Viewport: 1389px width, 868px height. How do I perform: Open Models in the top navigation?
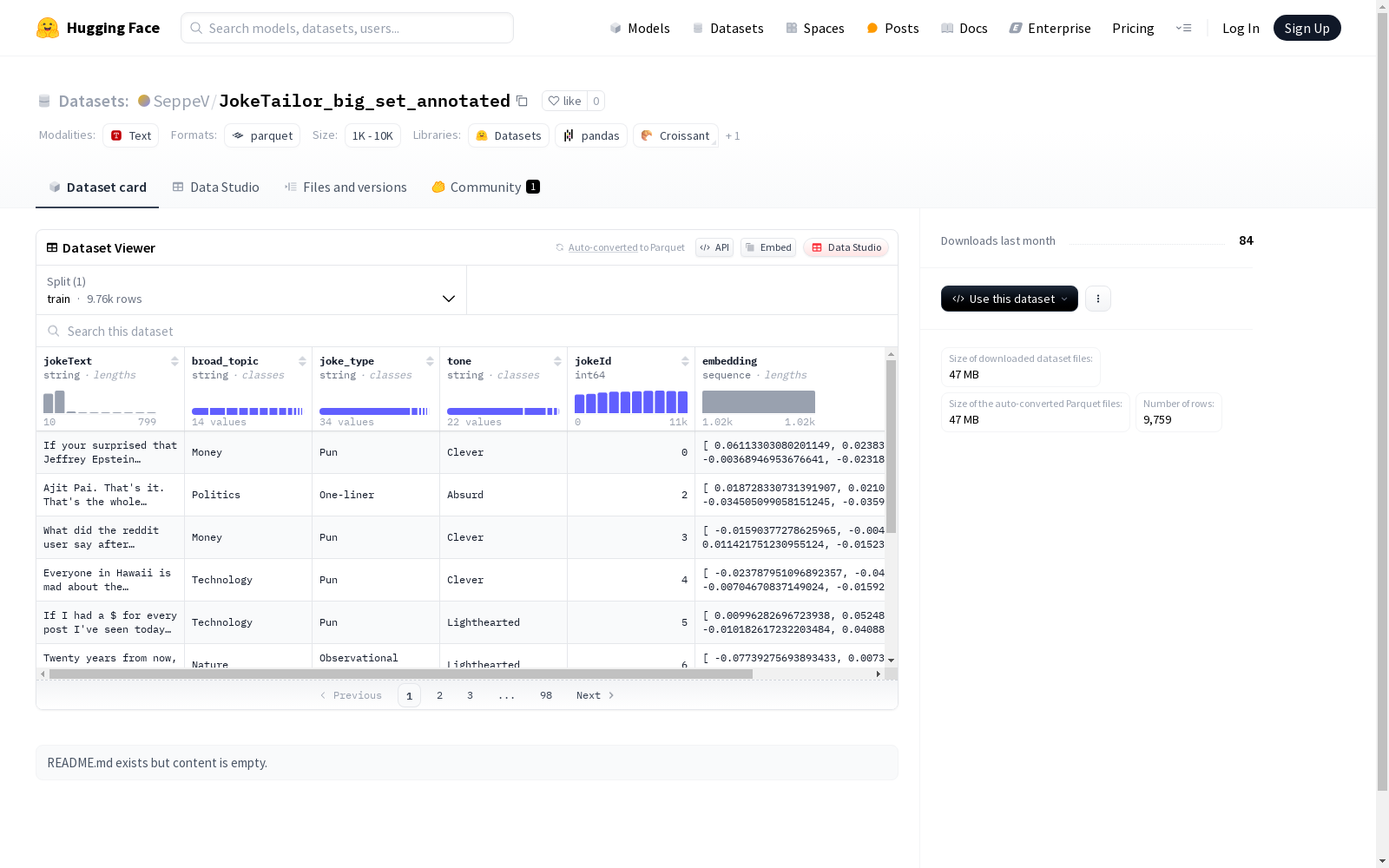[x=640, y=28]
